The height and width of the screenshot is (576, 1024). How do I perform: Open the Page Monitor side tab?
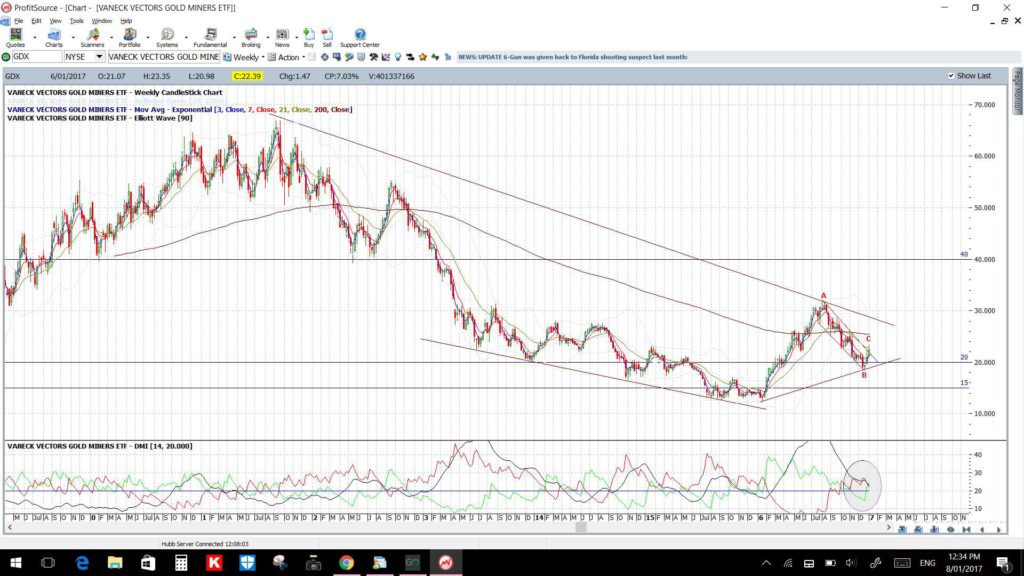pyautogui.click(x=1017, y=90)
